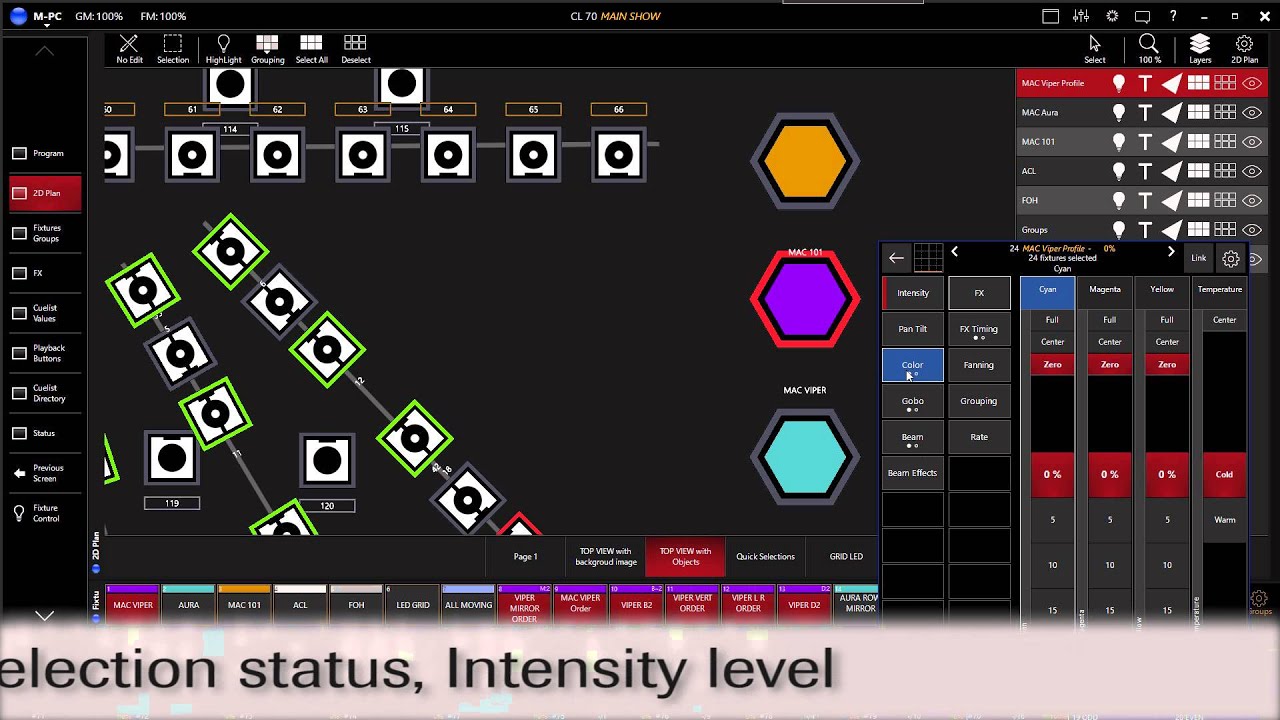Toggle visibility of Groups layer
Viewport: 1280px width, 720px height.
point(1252,229)
